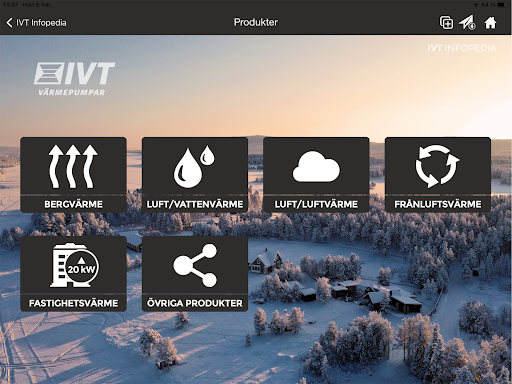
Task: Select the LUFT/VATTENVÄRME label
Action: pos(195,204)
